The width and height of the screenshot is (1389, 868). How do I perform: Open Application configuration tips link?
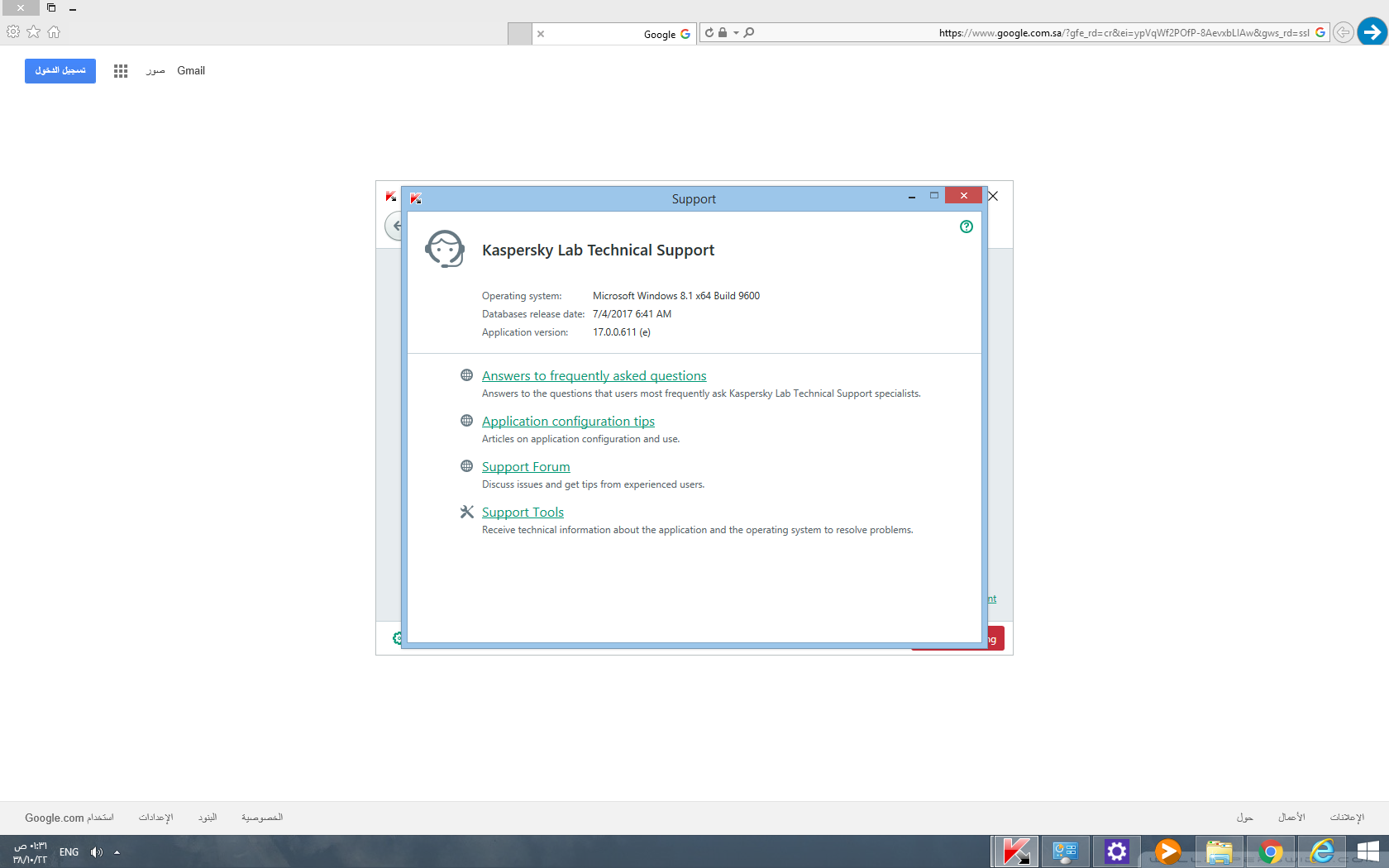(x=568, y=422)
